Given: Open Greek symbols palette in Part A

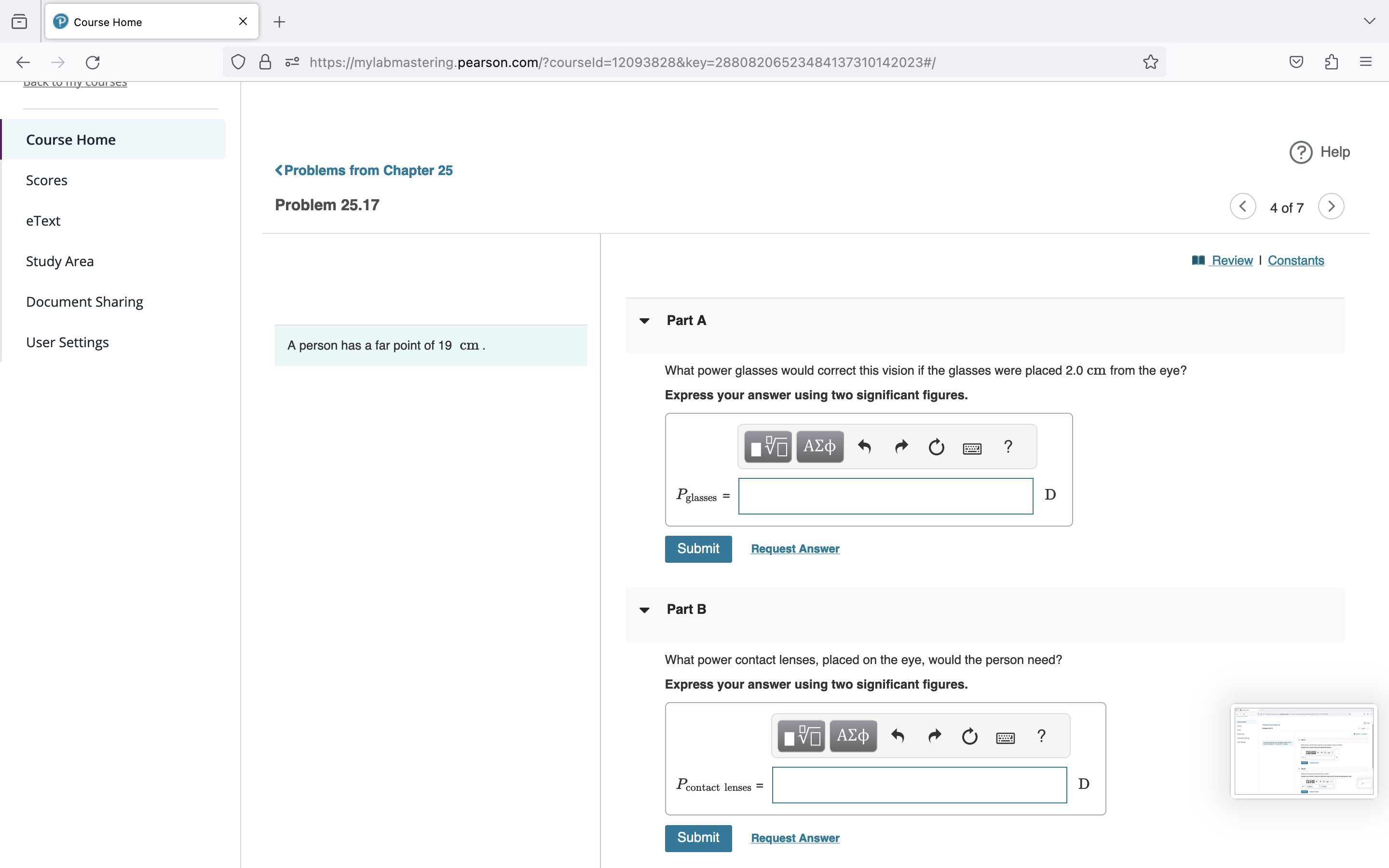Looking at the screenshot, I should pos(819,447).
